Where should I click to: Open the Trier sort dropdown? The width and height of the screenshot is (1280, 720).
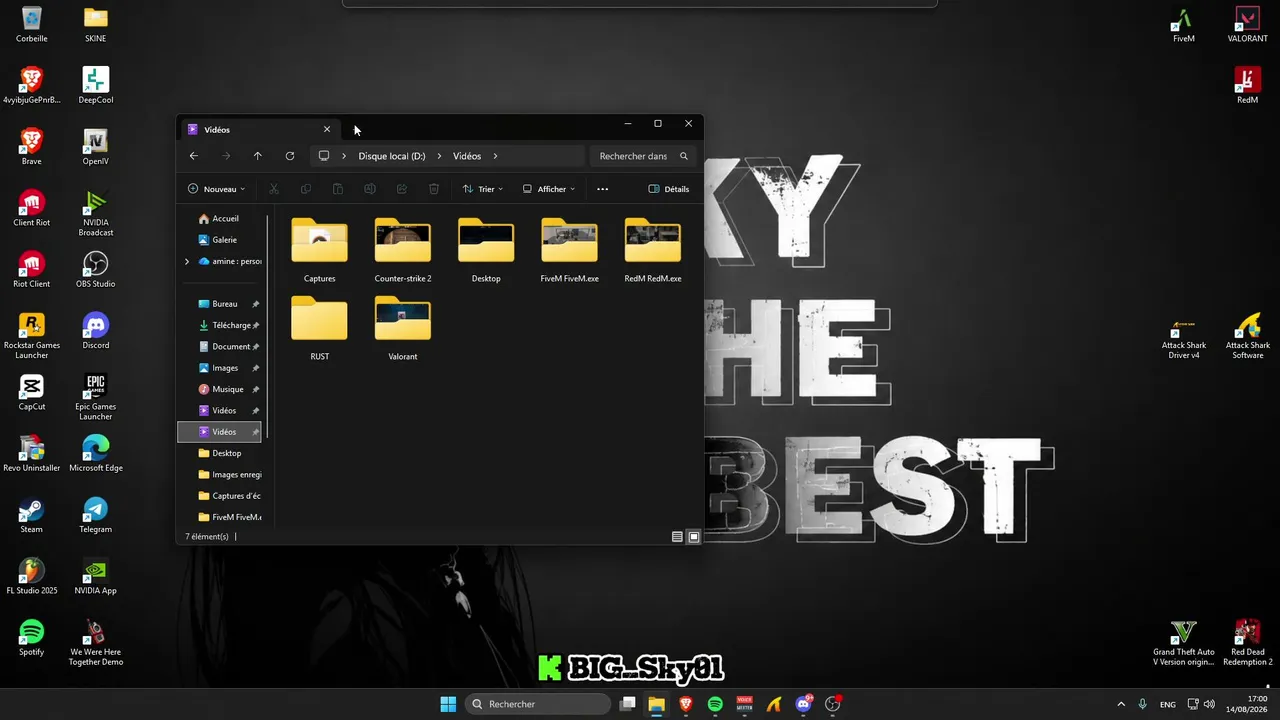tap(483, 189)
